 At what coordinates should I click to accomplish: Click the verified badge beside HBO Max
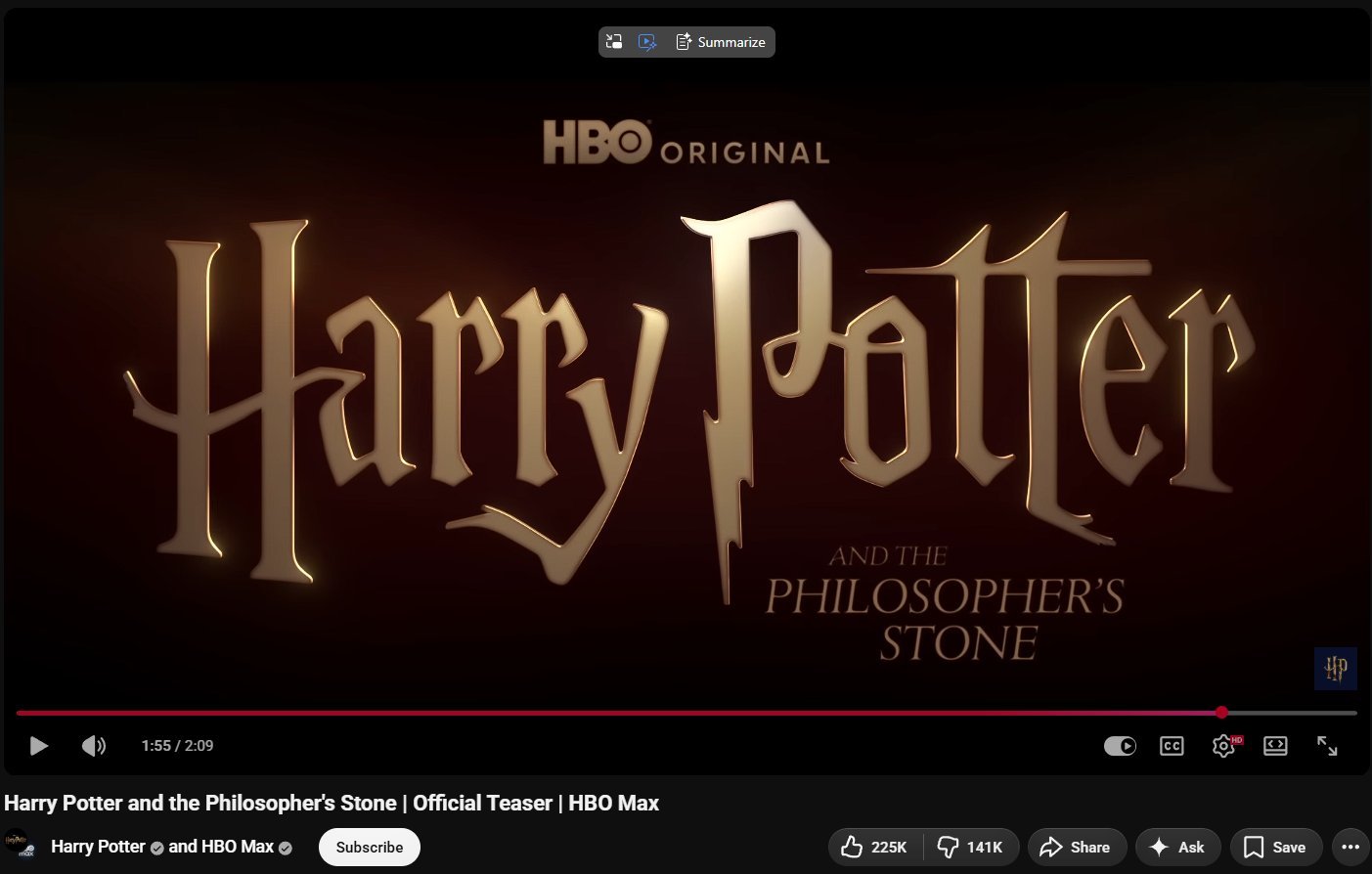286,849
